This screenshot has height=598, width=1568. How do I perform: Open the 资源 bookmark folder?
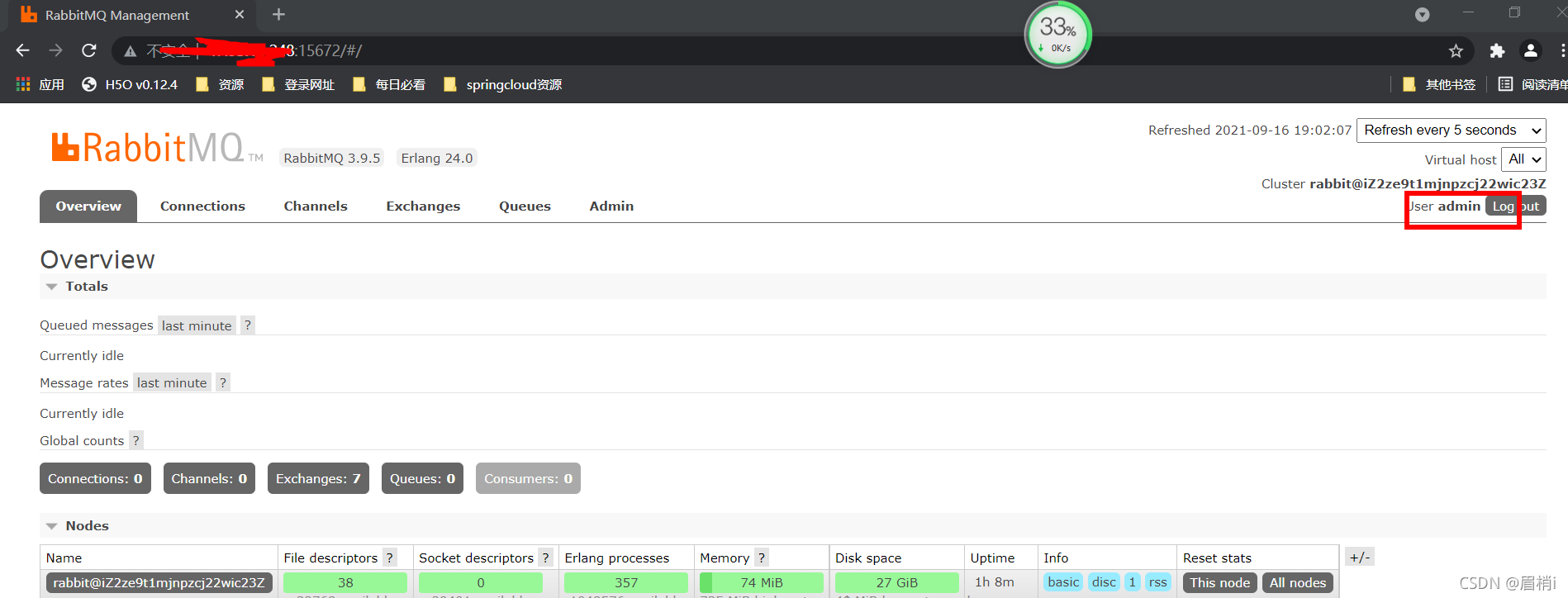click(220, 84)
